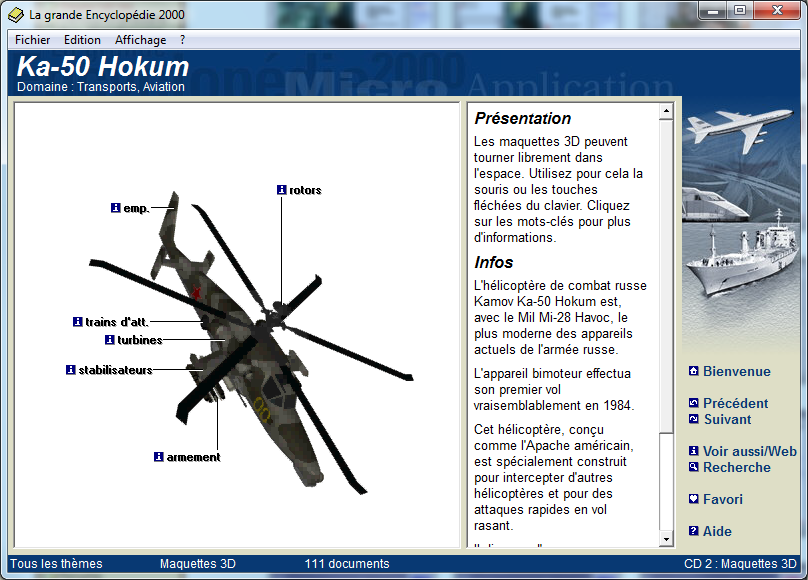This screenshot has height=580, width=808.
Task: Open the Recherche search
Action: coord(737,467)
